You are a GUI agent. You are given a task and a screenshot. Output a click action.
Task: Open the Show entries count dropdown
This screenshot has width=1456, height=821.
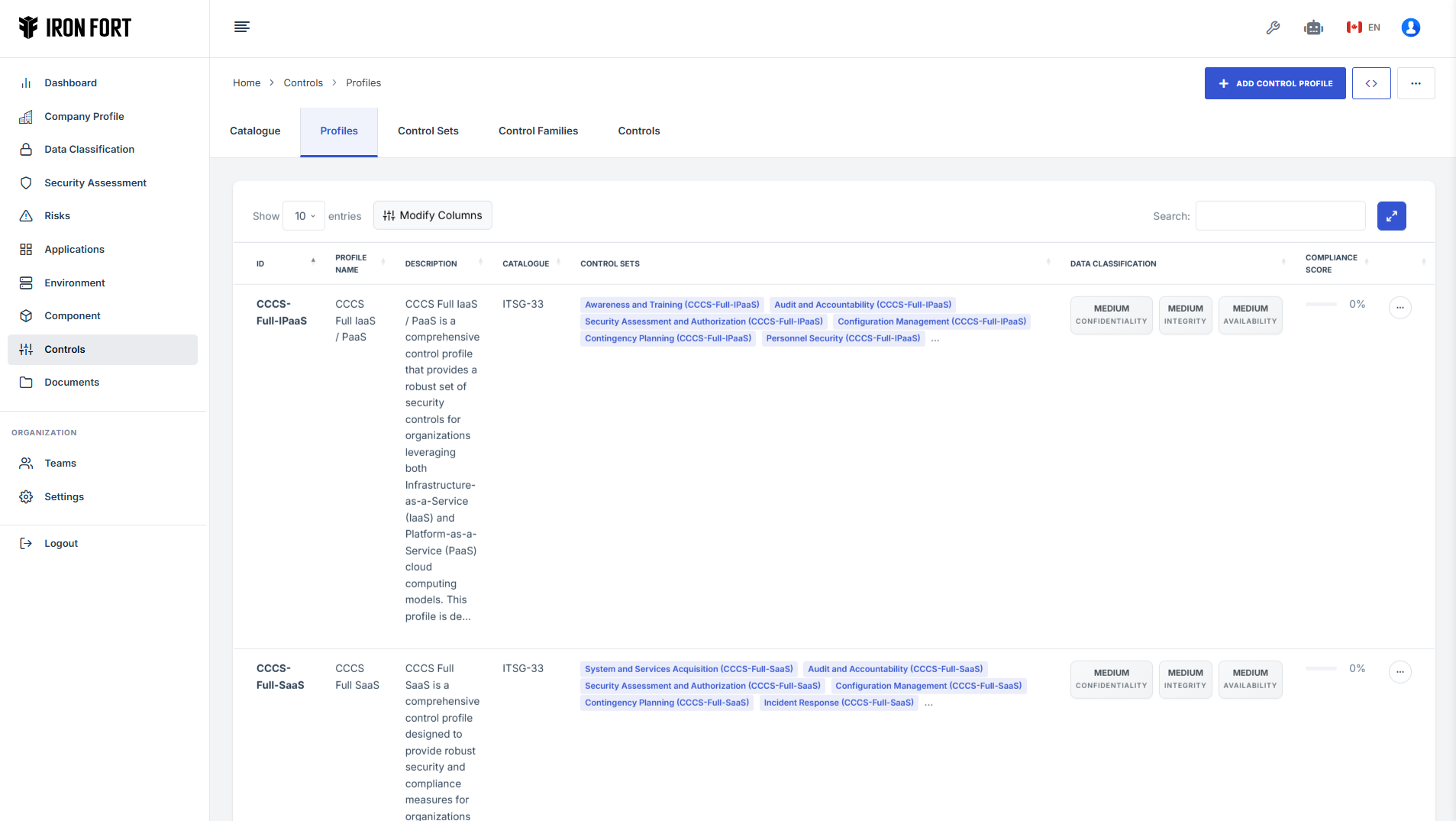pyautogui.click(x=304, y=216)
